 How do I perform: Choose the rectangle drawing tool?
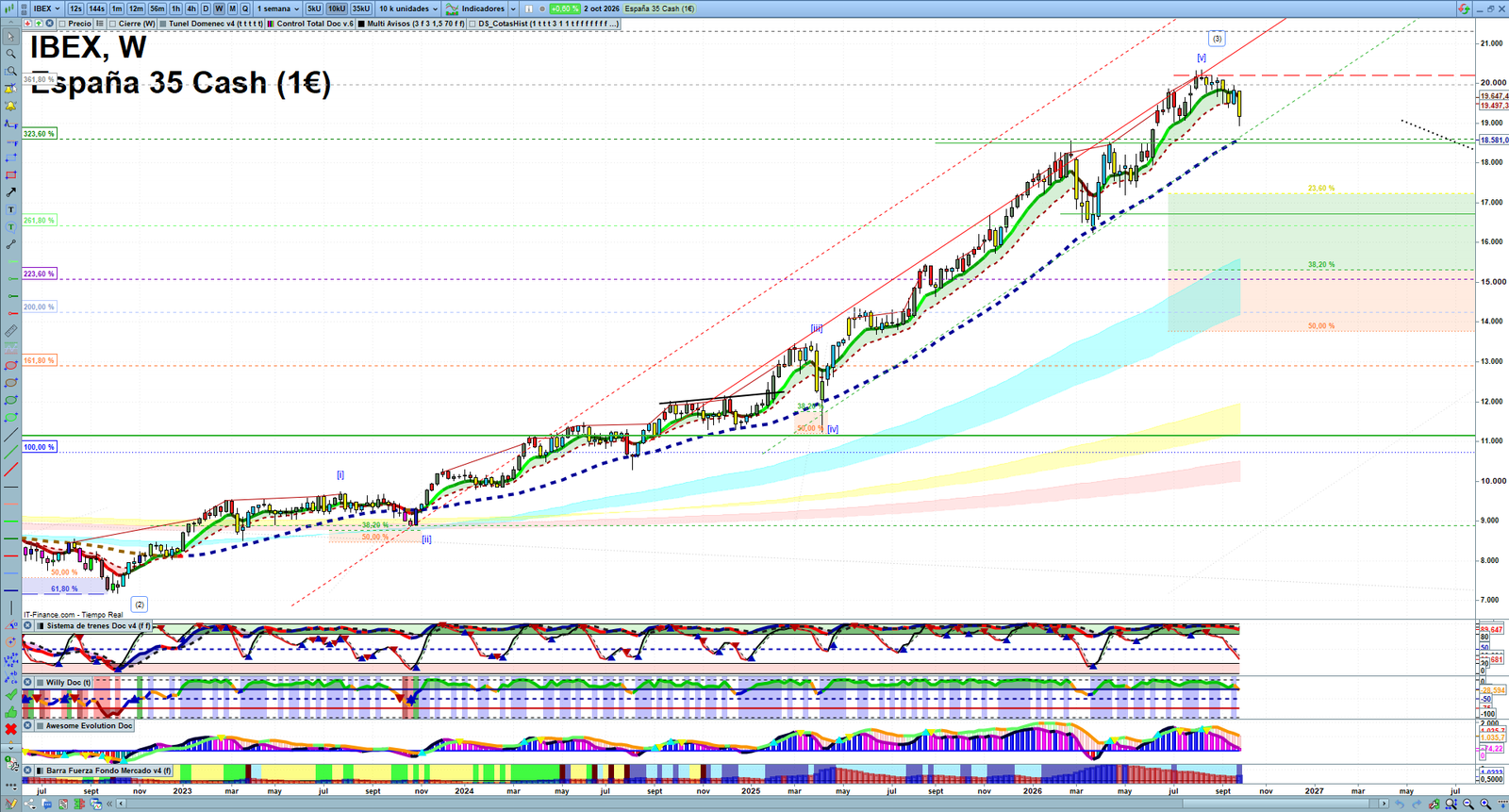point(11,175)
